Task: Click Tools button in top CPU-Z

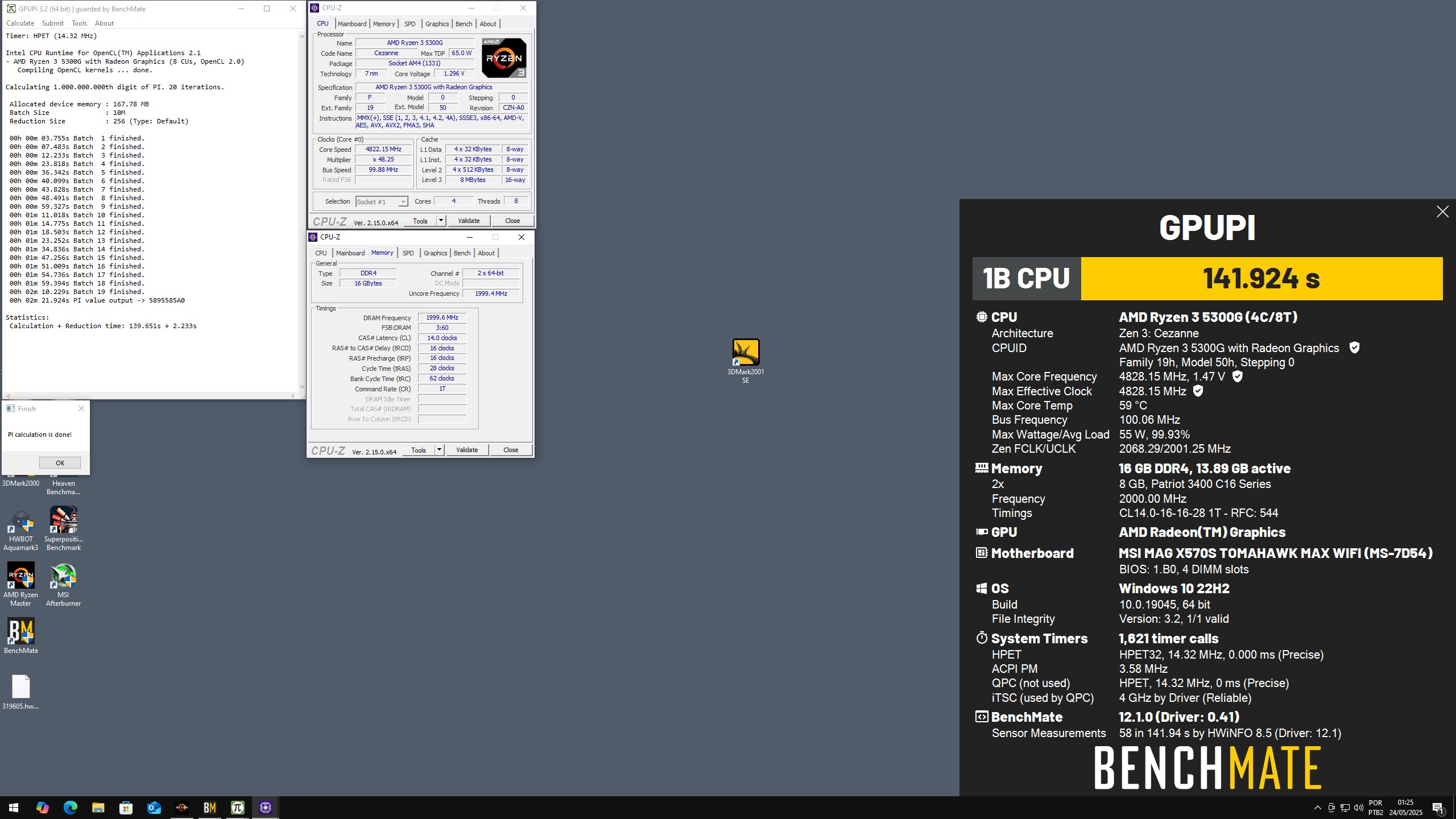Action: pos(420,221)
